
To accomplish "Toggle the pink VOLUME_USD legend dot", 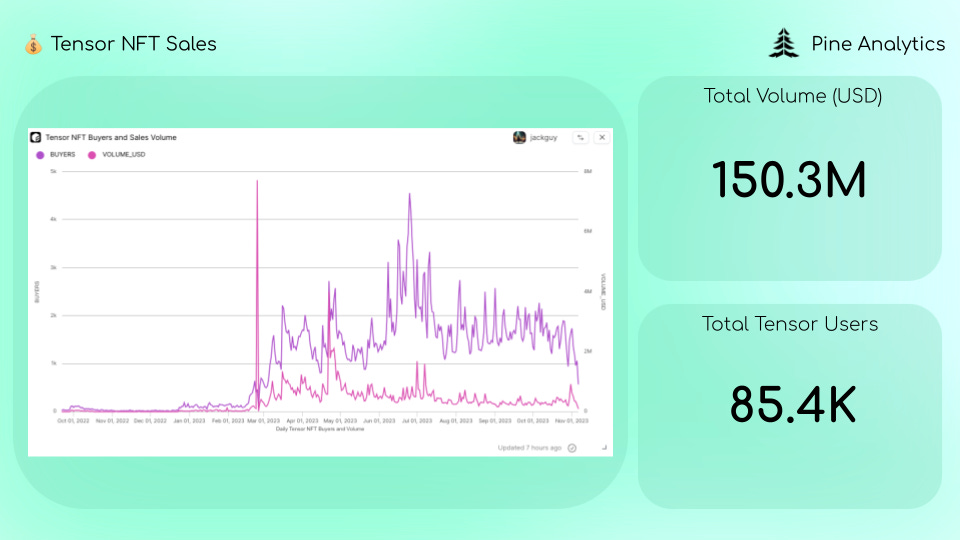I will [92, 155].
